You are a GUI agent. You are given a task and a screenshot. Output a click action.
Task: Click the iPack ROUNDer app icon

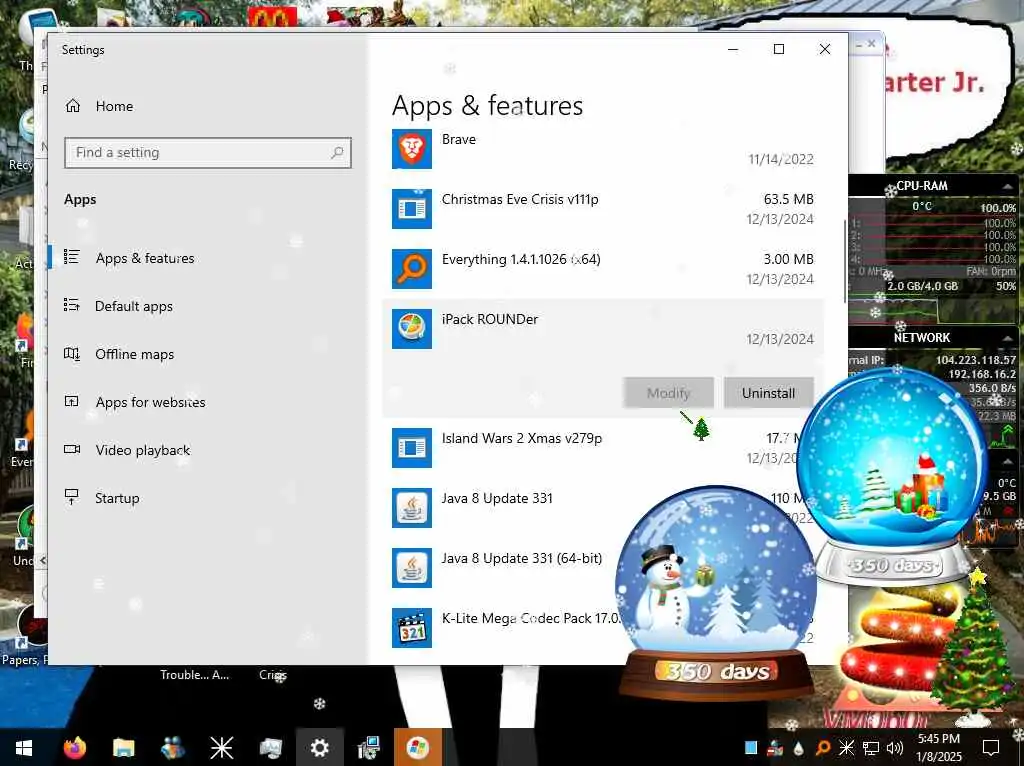(x=411, y=329)
